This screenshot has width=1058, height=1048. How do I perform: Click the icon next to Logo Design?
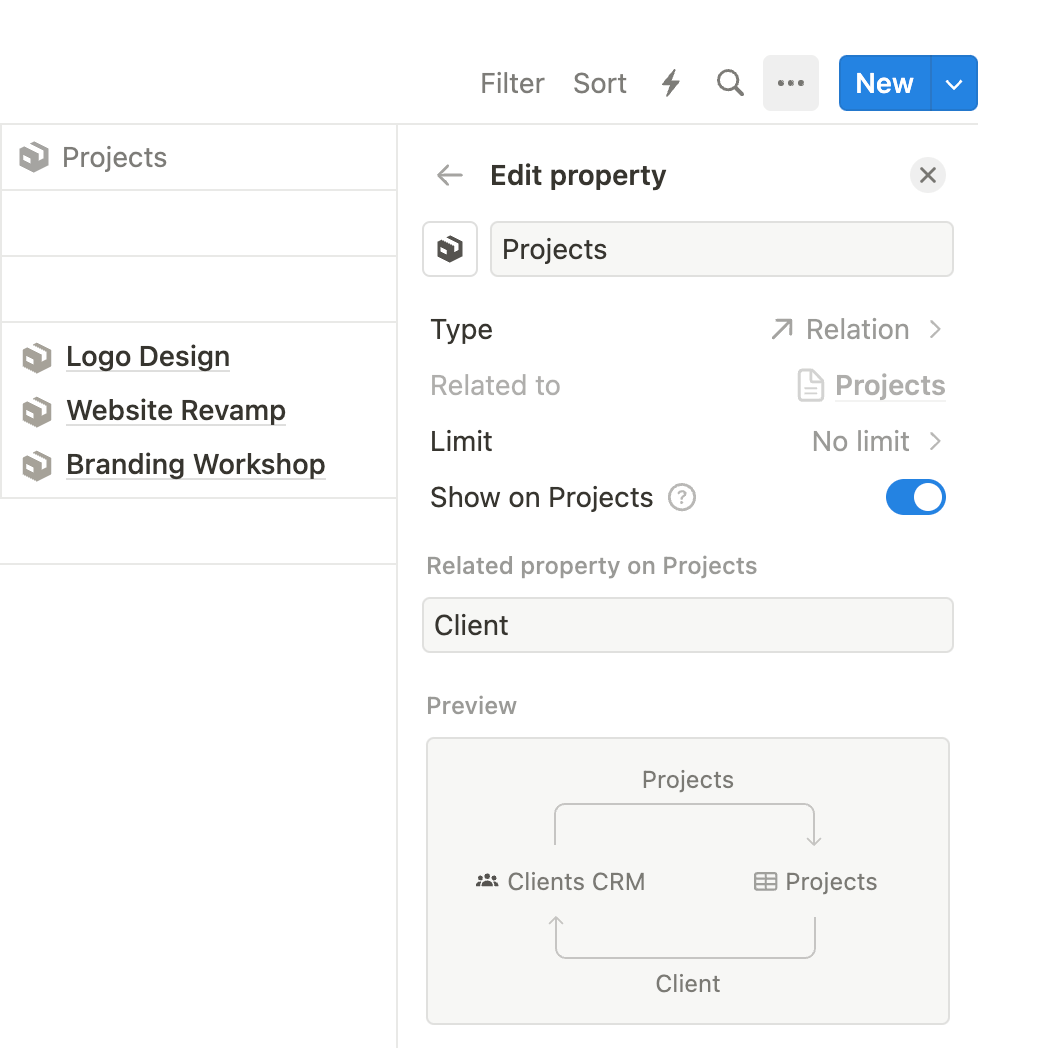[x=37, y=357]
